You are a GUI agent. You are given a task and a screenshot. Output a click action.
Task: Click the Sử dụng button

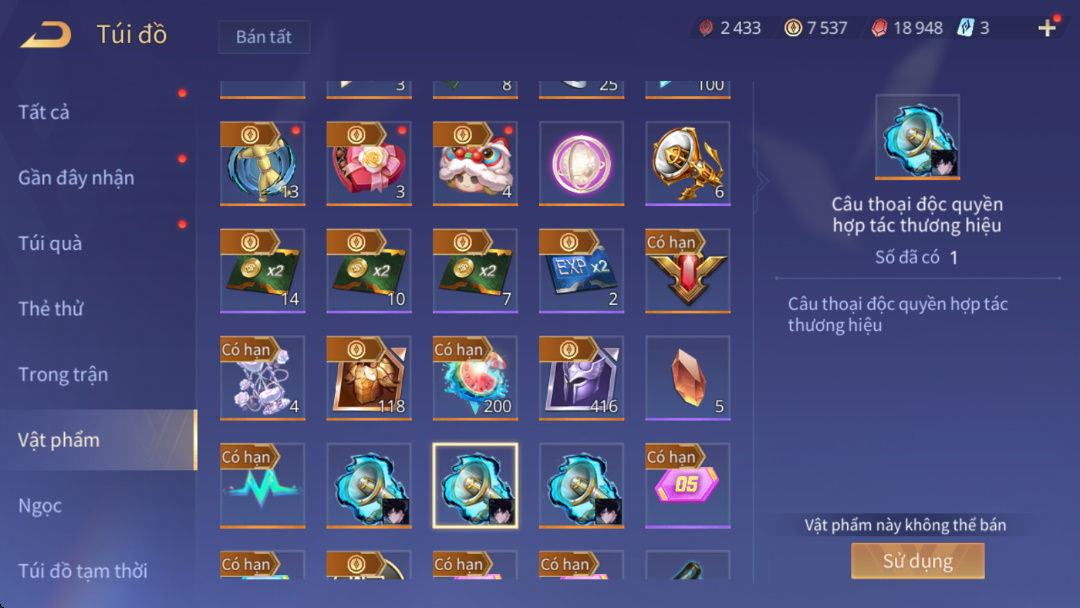917,560
